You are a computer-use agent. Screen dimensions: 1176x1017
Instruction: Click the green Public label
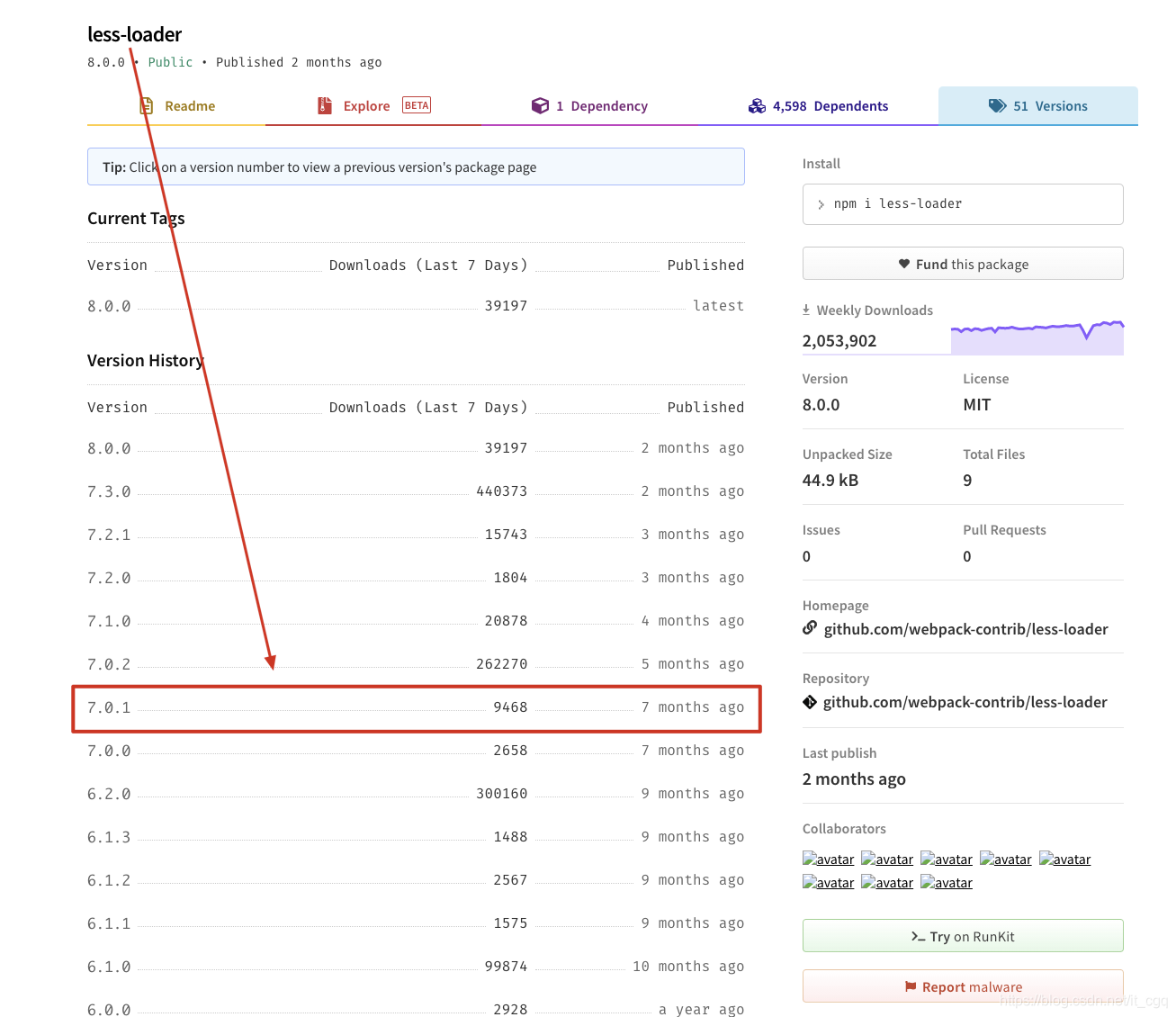[170, 62]
